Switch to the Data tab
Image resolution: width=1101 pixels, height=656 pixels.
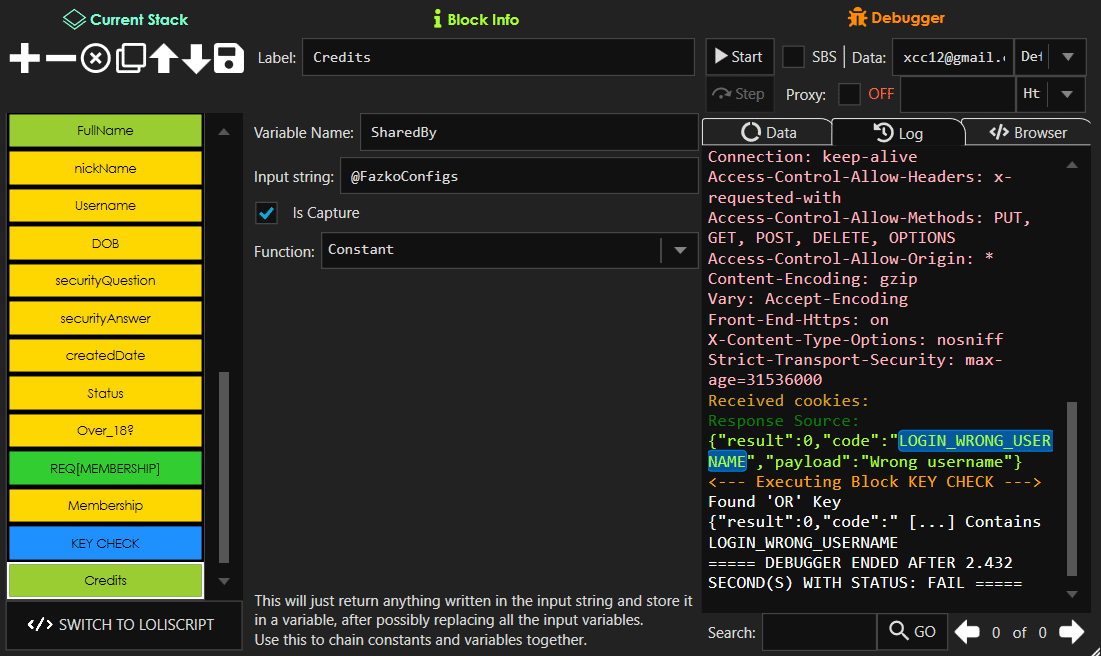(x=765, y=131)
